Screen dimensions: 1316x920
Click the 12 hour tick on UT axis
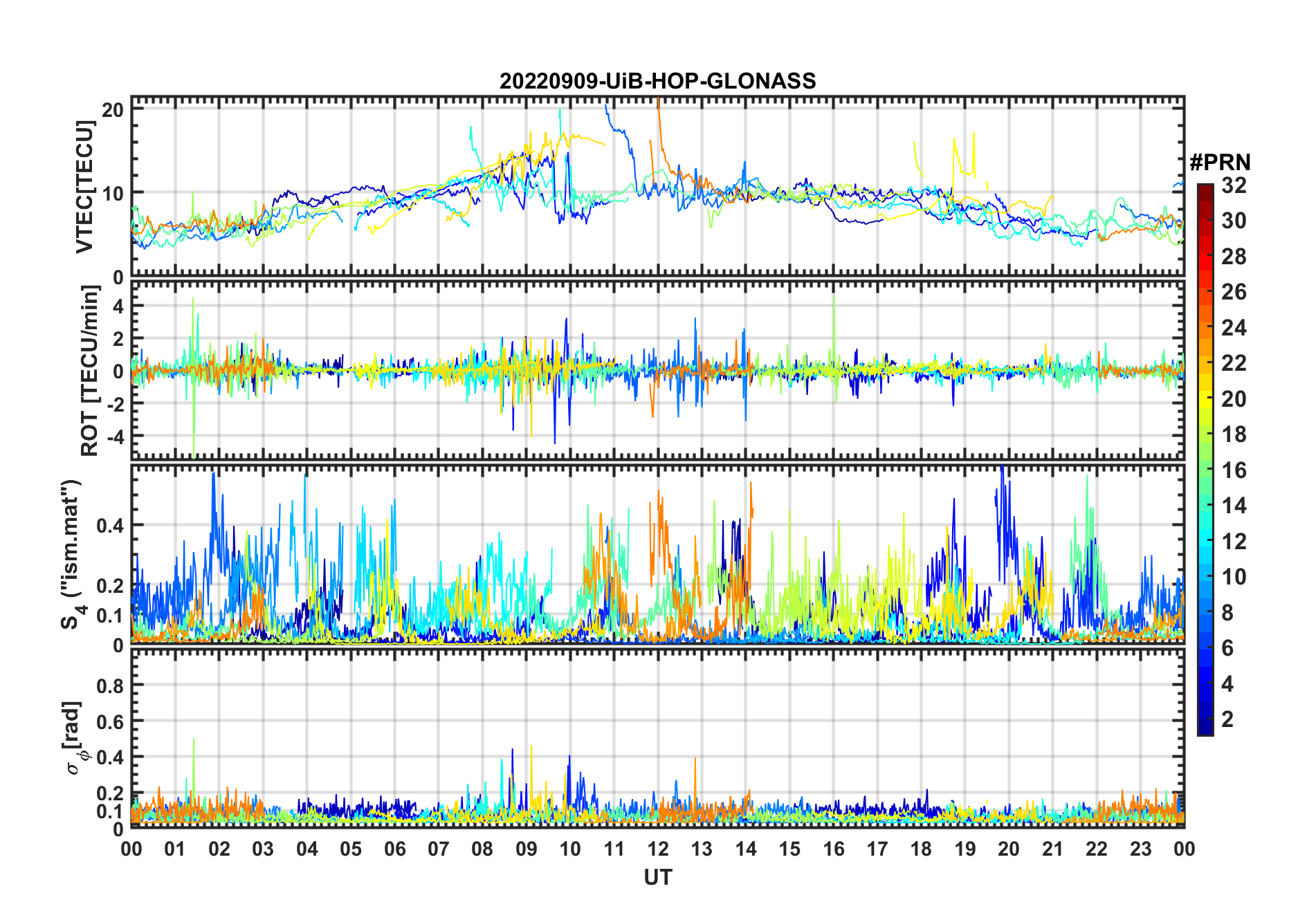[657, 849]
